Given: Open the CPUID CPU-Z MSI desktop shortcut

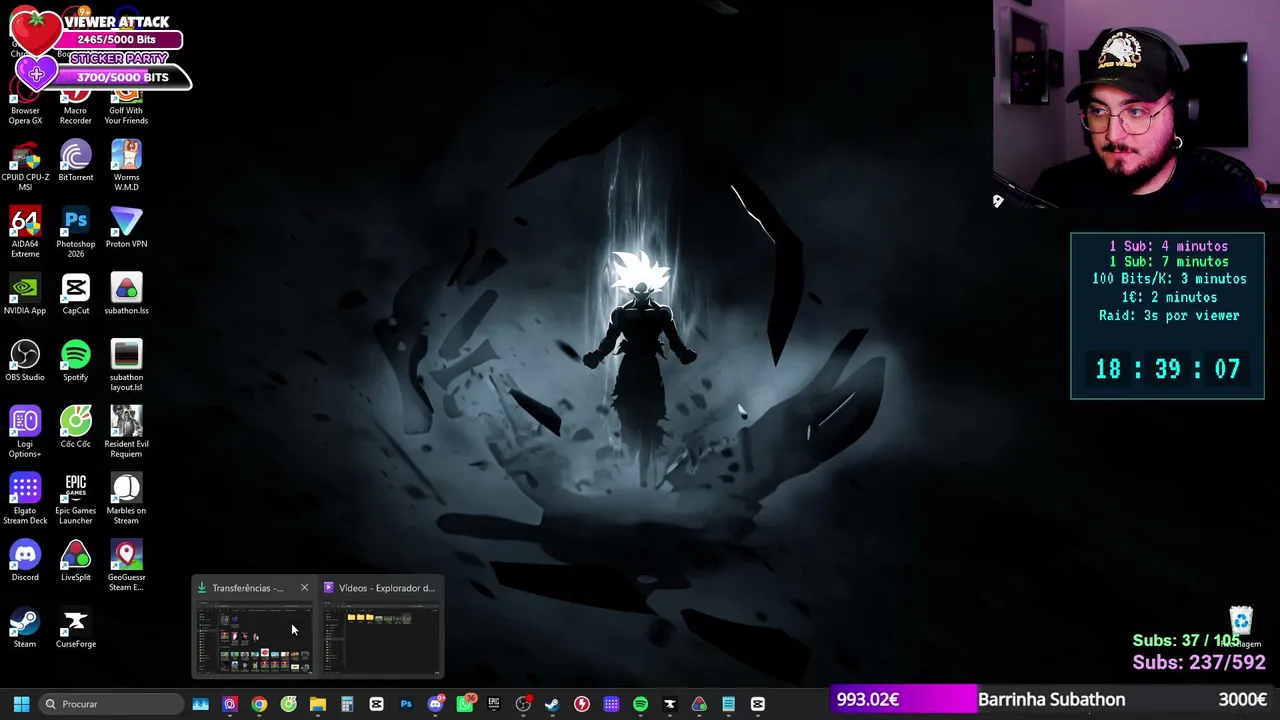Looking at the screenshot, I should coord(25,166).
